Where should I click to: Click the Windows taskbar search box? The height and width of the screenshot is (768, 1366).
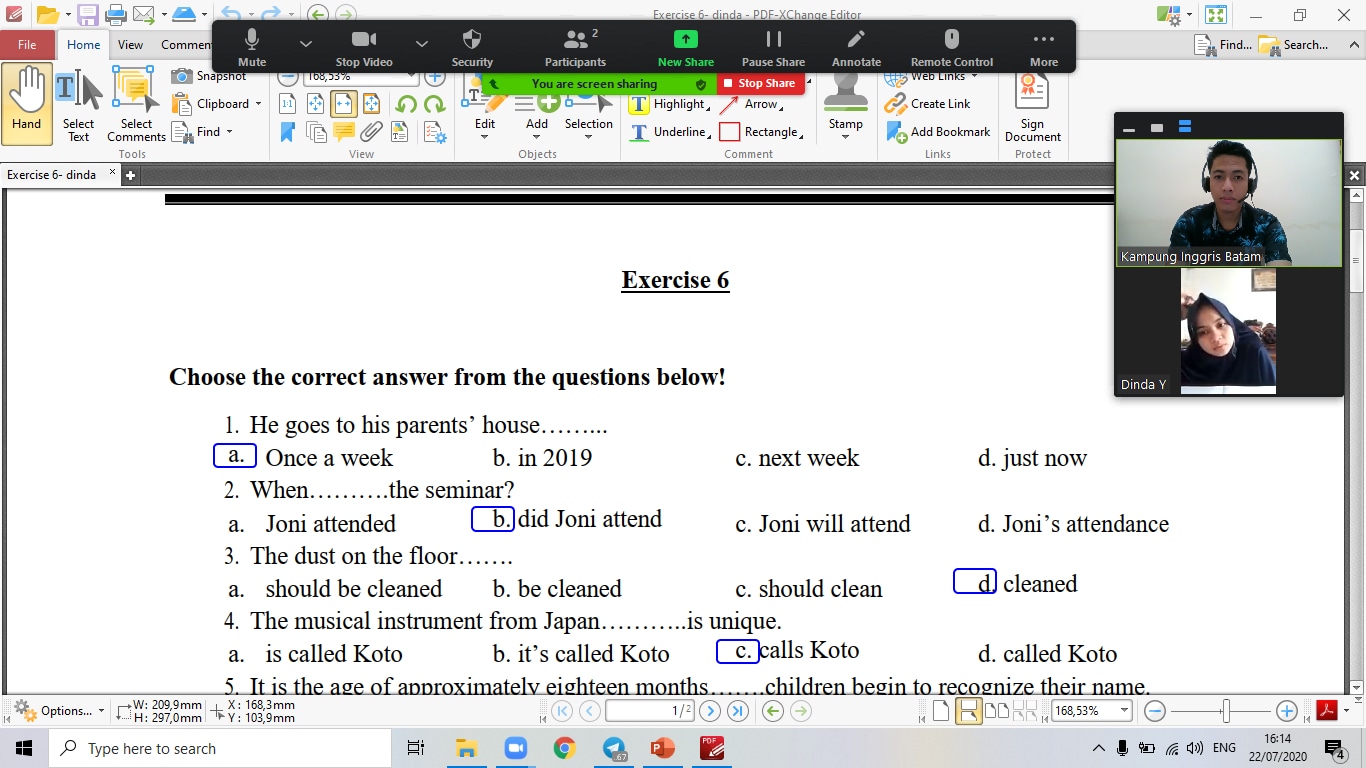(x=220, y=748)
